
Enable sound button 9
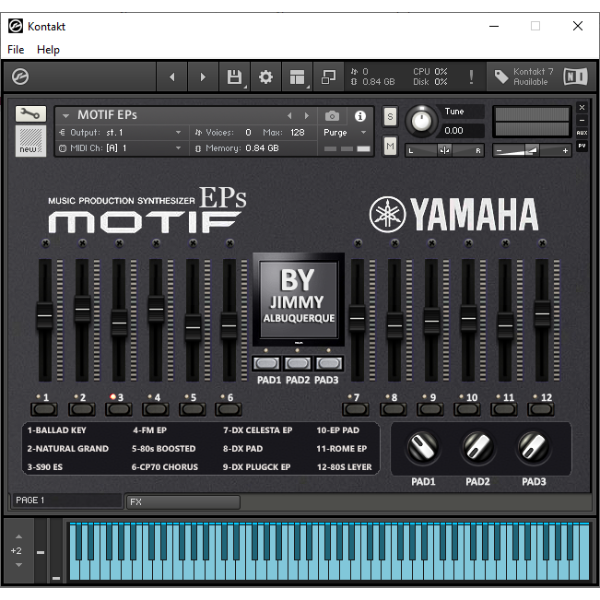(x=430, y=409)
